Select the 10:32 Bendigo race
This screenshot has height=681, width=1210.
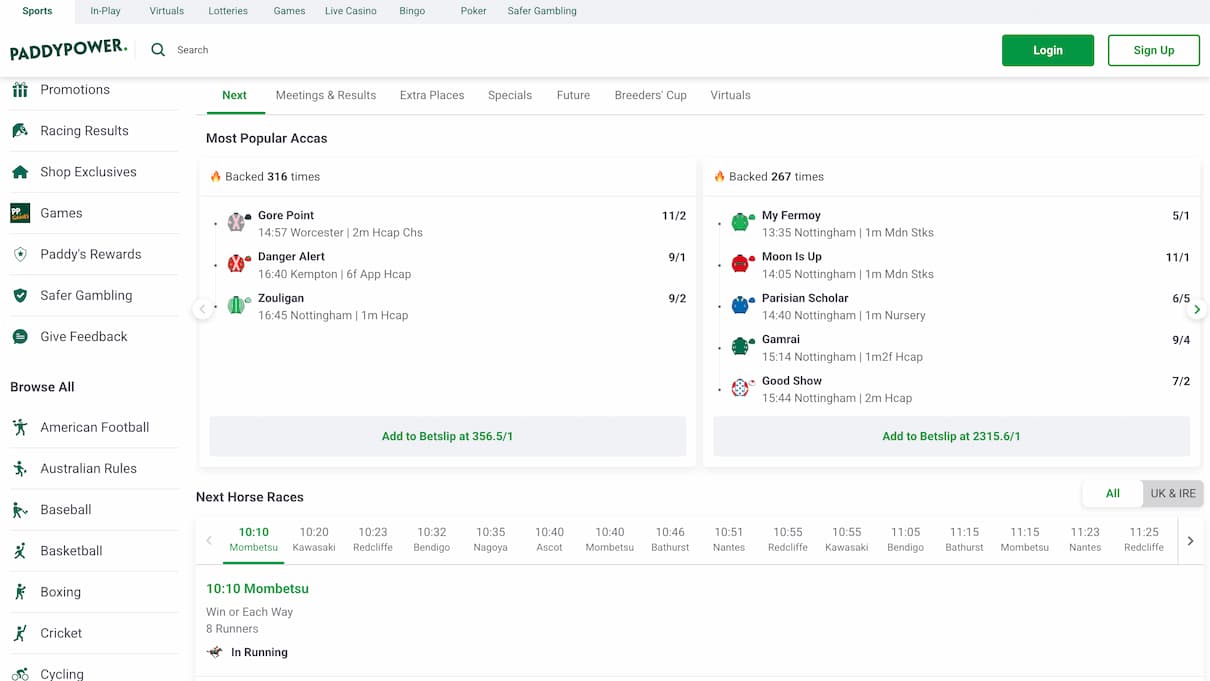[432, 540]
